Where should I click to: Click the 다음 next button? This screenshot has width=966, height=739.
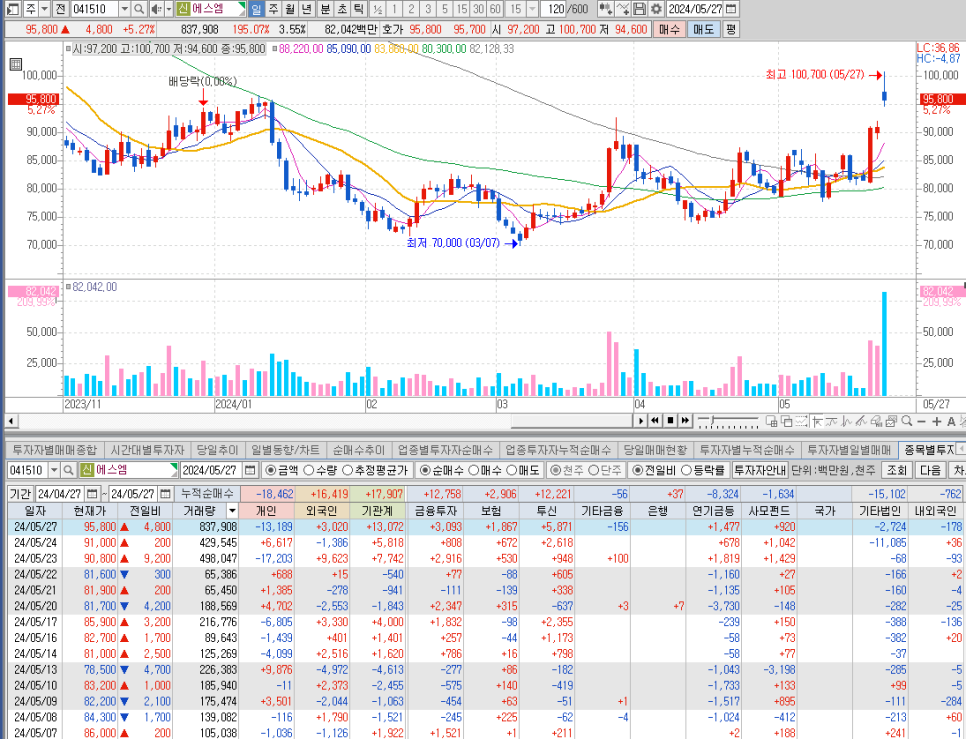click(x=930, y=470)
